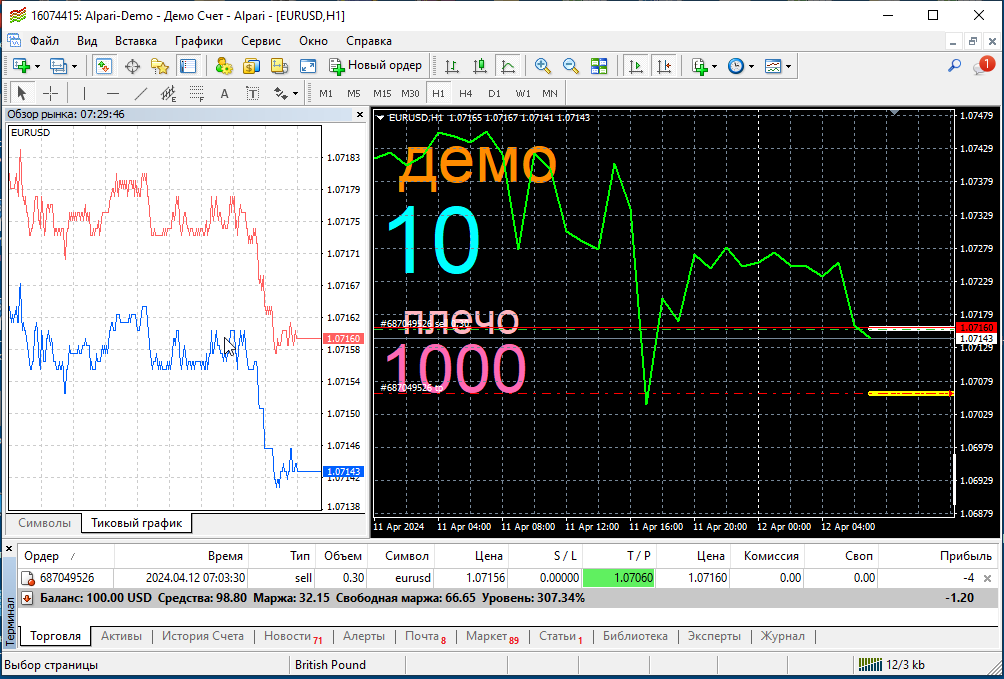Open the Новости tab
1004x679 pixels.
(x=292, y=636)
